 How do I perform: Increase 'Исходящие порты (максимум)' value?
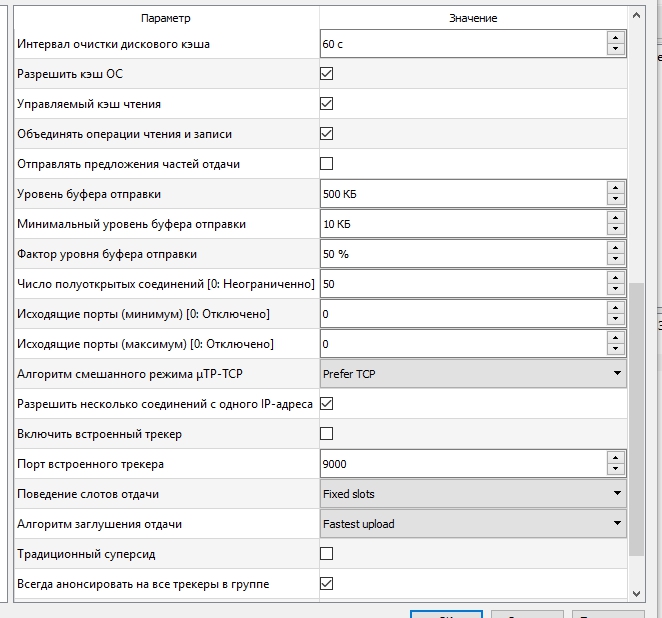click(616, 338)
